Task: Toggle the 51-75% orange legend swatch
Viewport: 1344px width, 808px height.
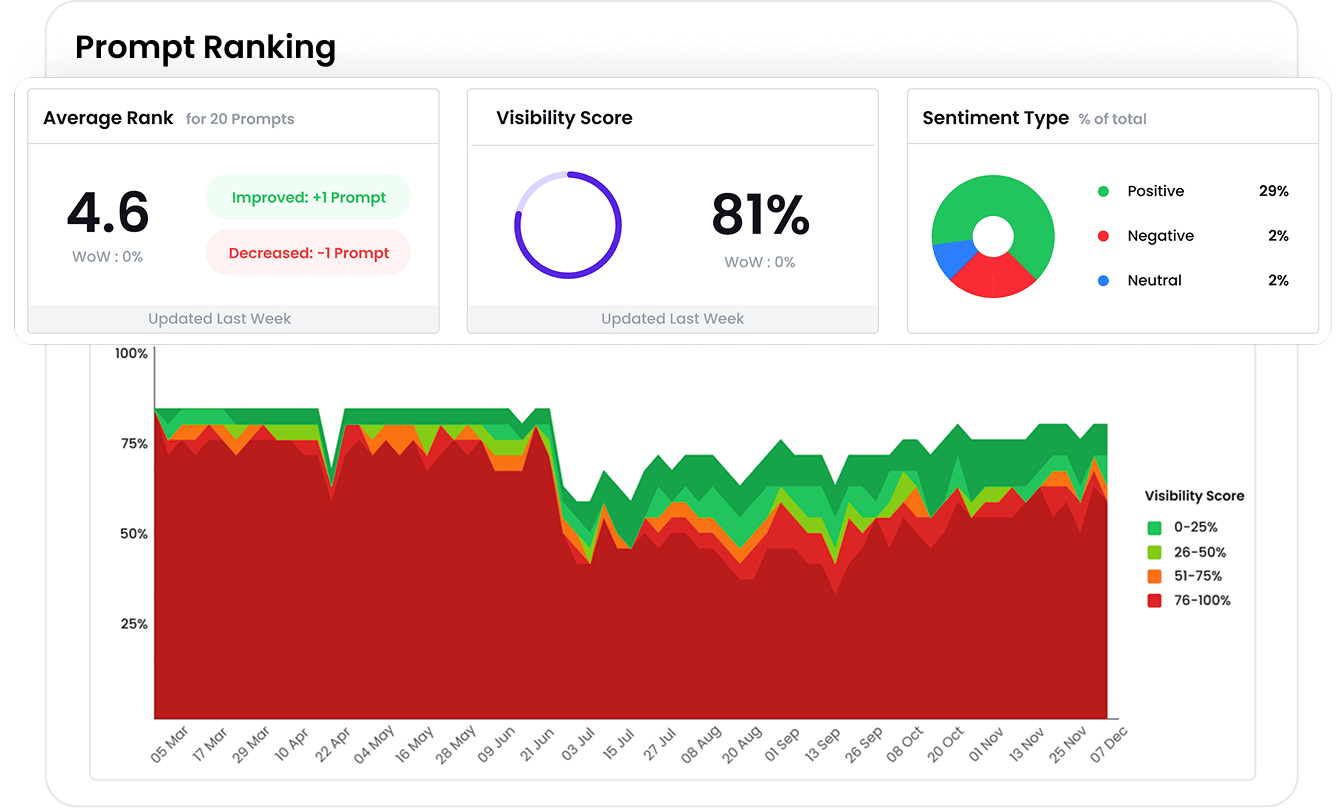Action: click(x=1154, y=576)
